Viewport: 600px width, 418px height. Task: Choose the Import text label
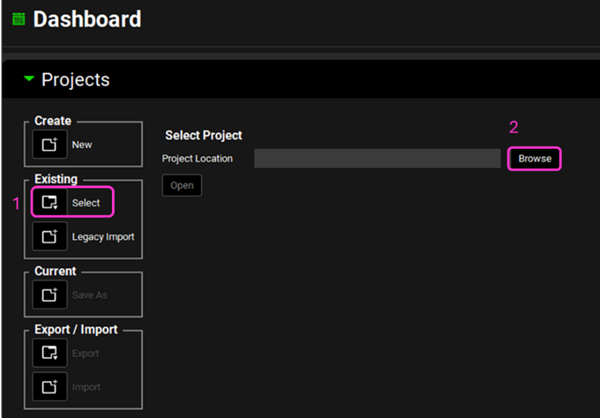coord(85,386)
